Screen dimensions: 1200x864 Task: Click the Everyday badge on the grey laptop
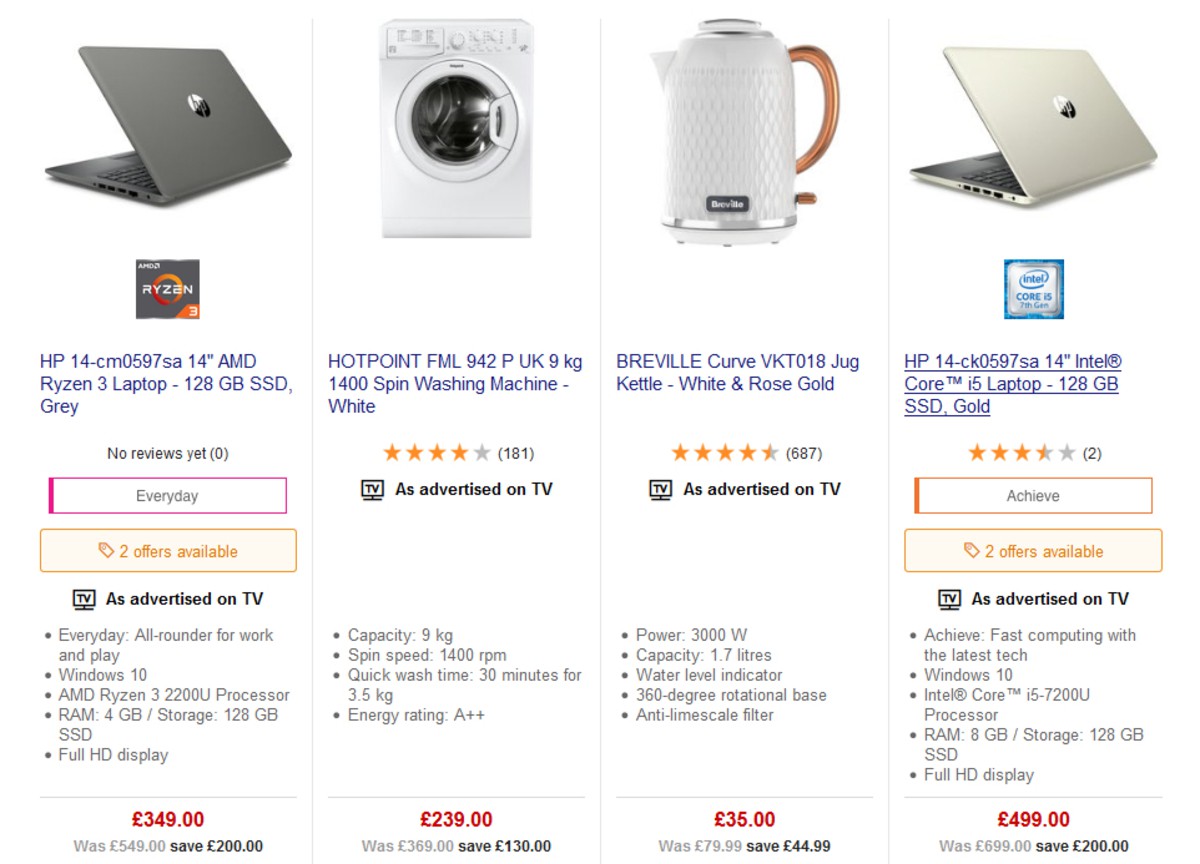click(x=167, y=495)
